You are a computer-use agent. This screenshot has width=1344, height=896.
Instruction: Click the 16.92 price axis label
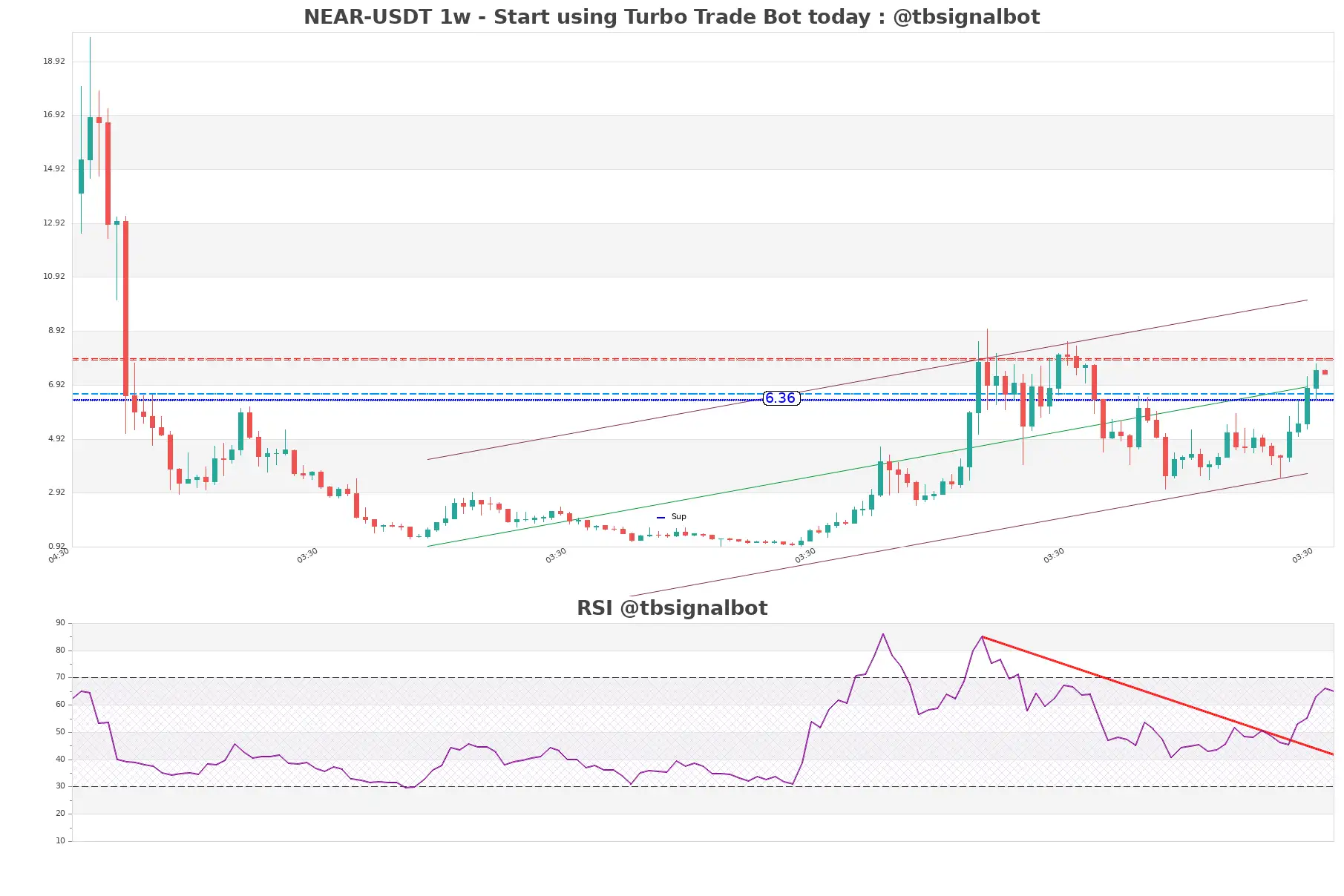54,115
